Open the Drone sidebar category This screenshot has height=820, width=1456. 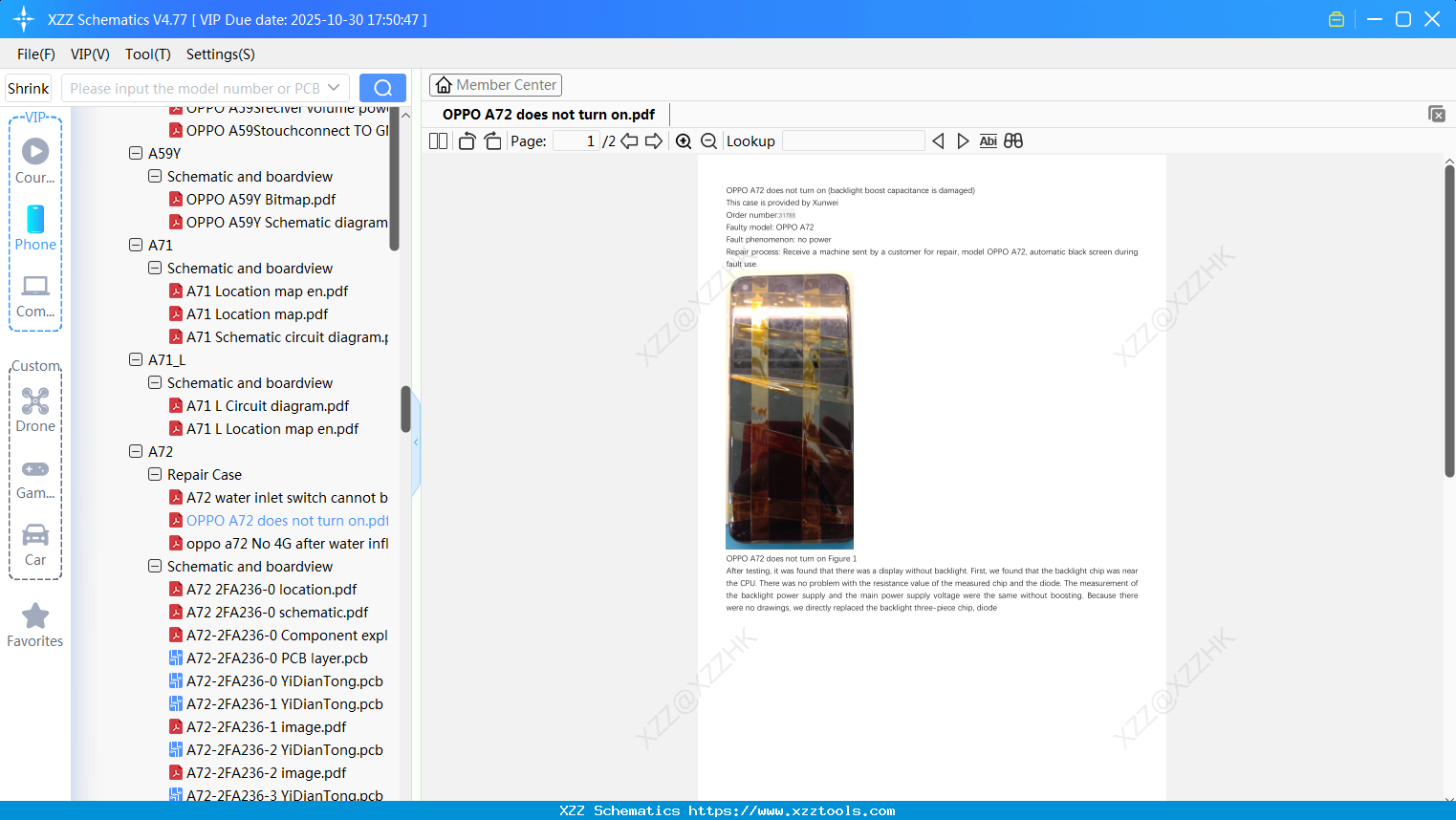(x=35, y=410)
